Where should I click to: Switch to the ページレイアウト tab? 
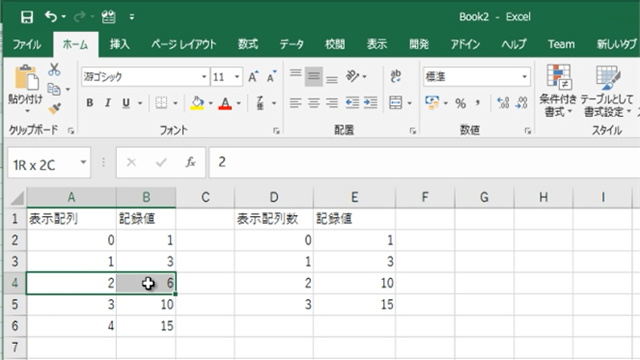(184, 44)
